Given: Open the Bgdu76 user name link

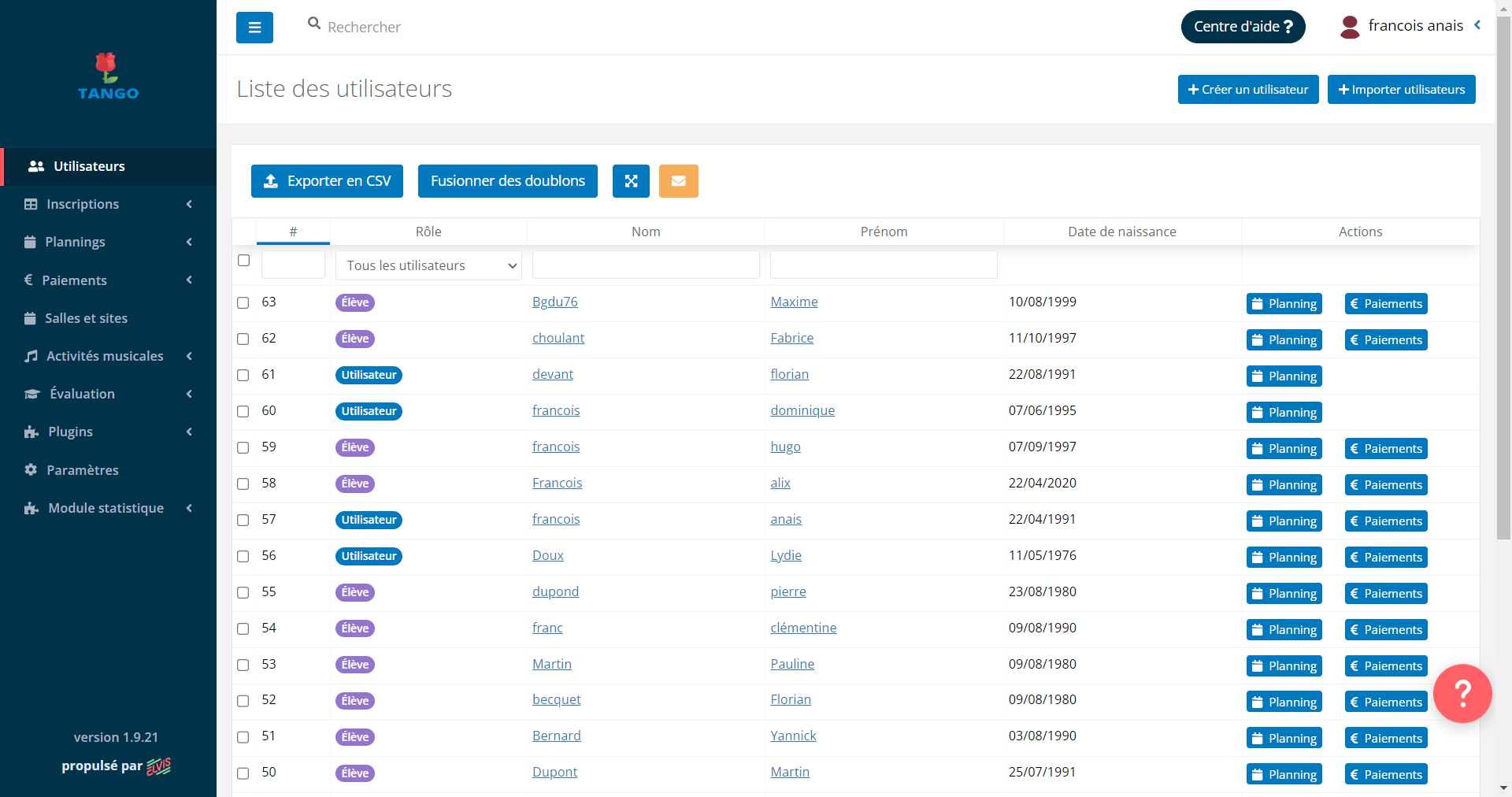Looking at the screenshot, I should [x=554, y=302].
